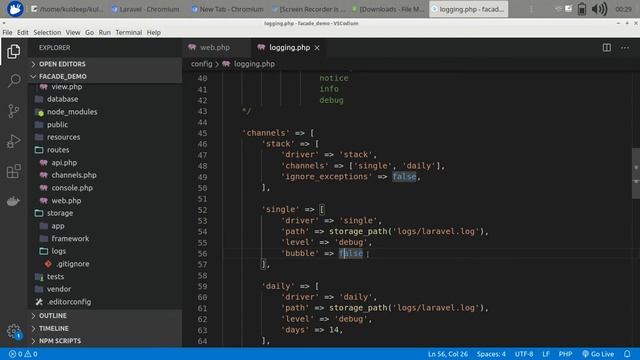This screenshot has height=360, width=640.
Task: Open the Selection menu
Action: coord(47,32)
